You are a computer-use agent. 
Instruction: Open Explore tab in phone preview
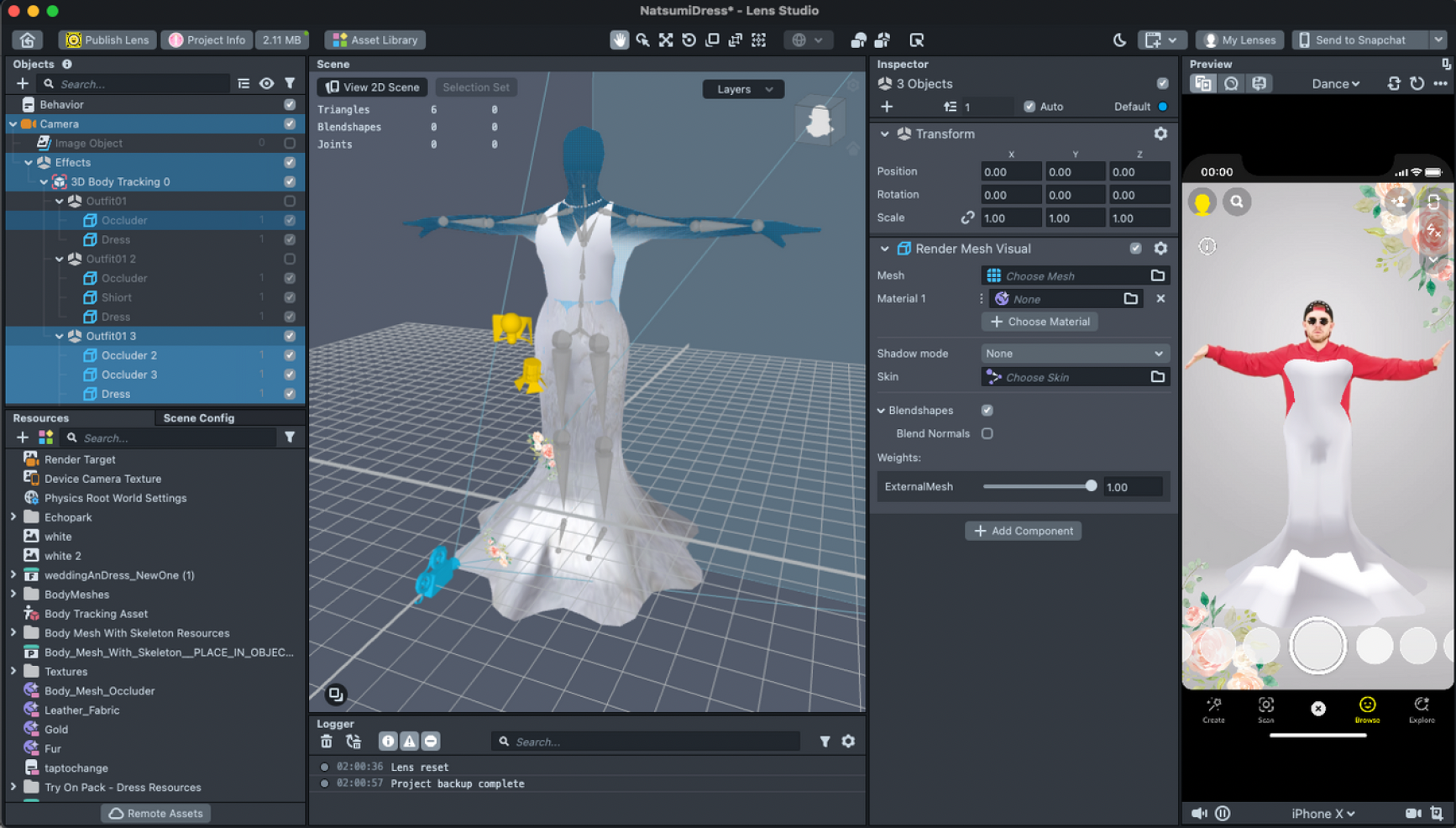pos(1422,710)
